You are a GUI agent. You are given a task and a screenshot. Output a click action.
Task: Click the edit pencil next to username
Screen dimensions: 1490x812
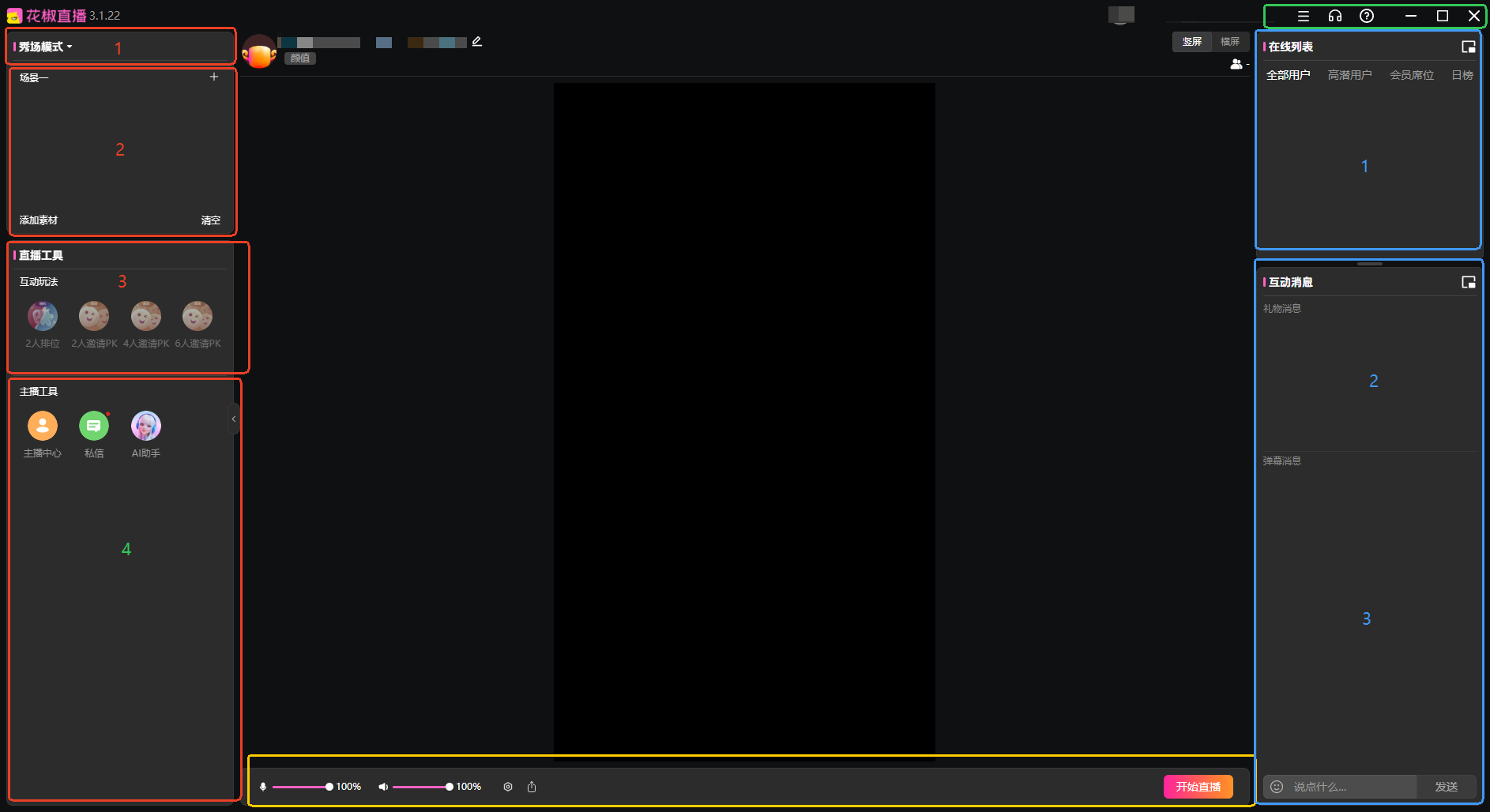477,42
